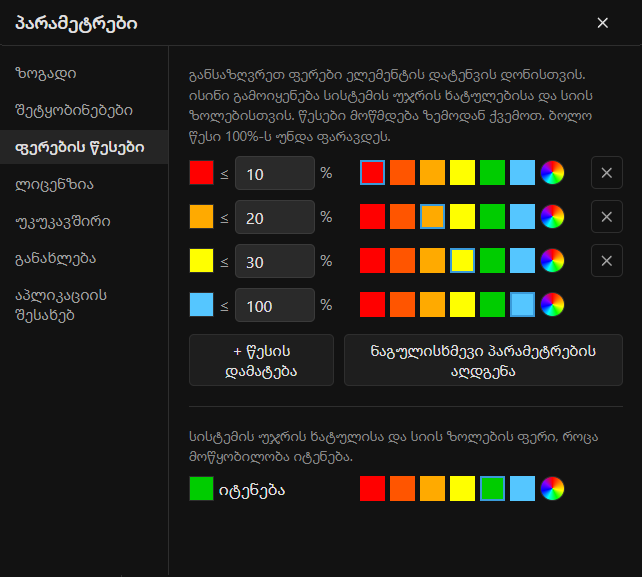This screenshot has width=642, height=577.
Task: Click the current blue swatch of 100% rule
Action: click(201, 305)
